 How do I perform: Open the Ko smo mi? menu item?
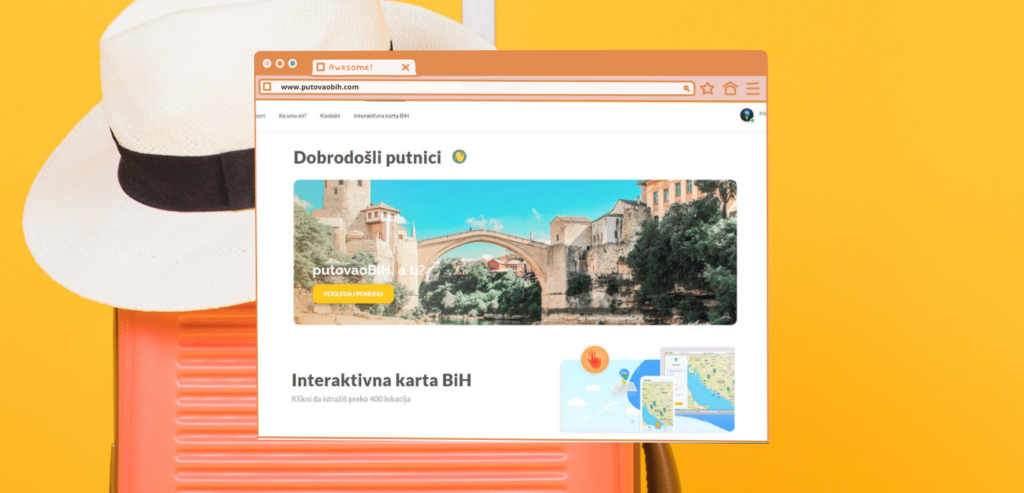[293, 116]
